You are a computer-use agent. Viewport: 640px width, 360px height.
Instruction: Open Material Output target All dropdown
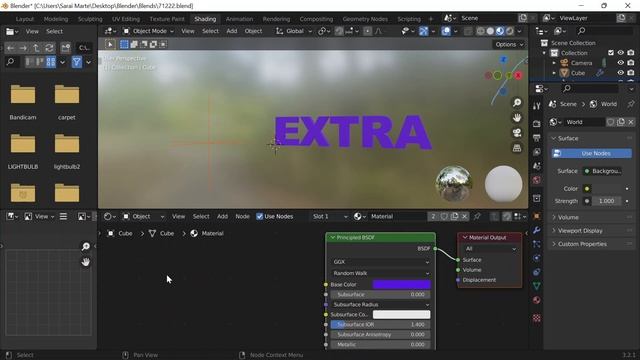(490, 249)
